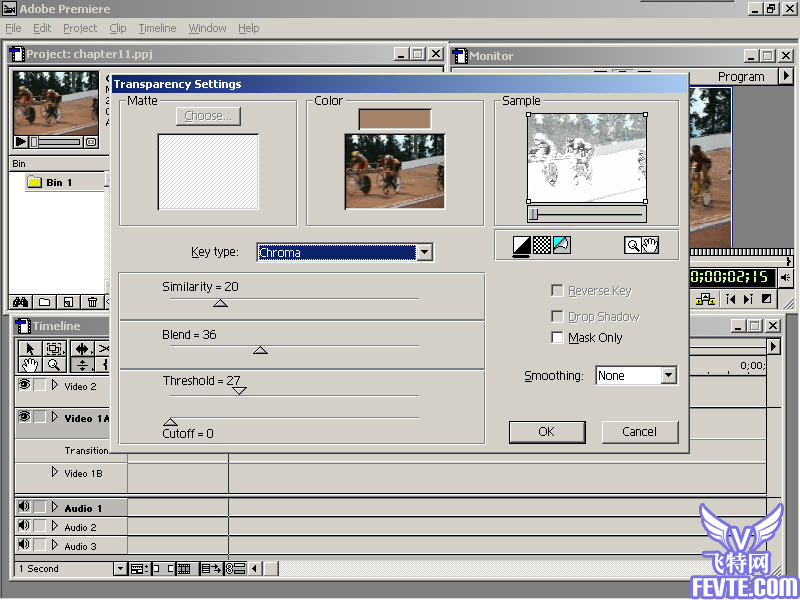Click the Color preview thumbnail image
The width and height of the screenshot is (800, 600).
coord(394,171)
